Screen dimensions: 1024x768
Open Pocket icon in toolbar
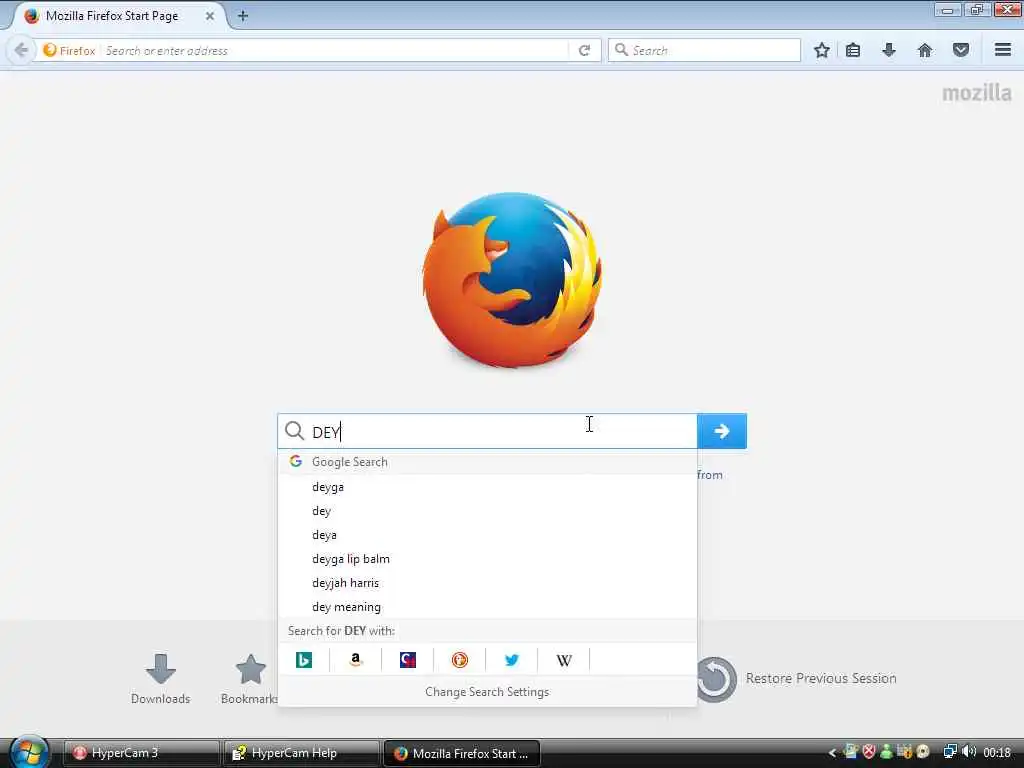[x=961, y=50]
